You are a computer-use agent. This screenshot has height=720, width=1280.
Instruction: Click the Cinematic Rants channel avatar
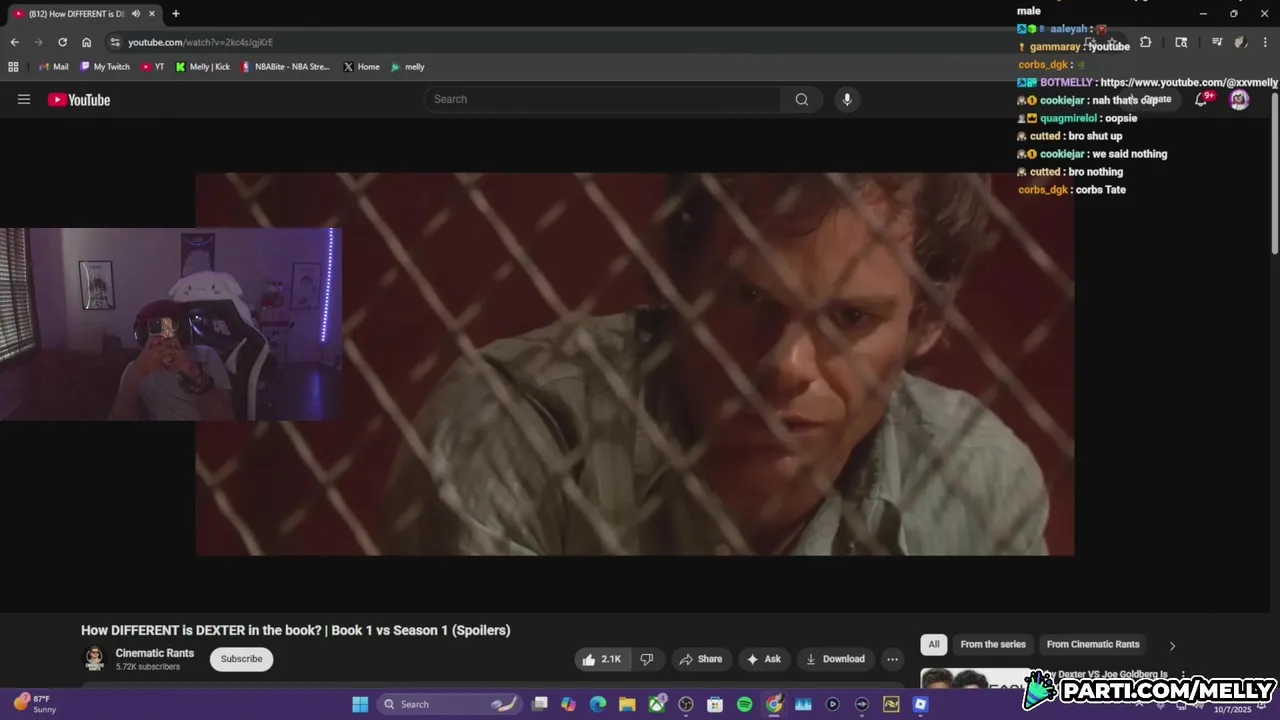[x=95, y=659]
